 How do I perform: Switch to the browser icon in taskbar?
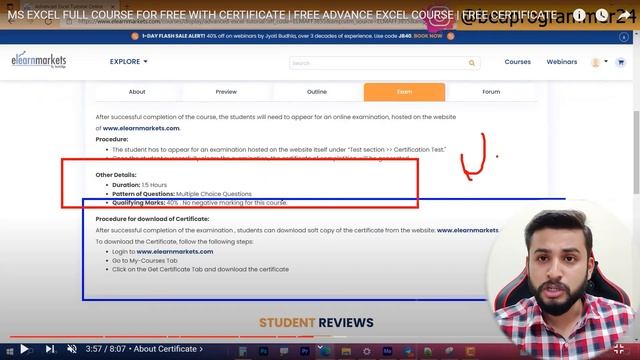pos(325,351)
